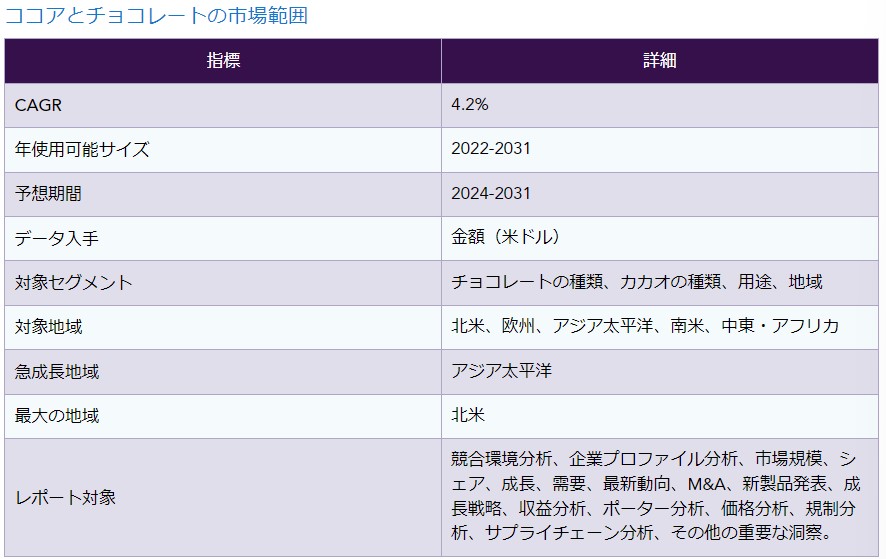
Task: Select 北米 in the 最大の地域 row
Action: tap(468, 415)
